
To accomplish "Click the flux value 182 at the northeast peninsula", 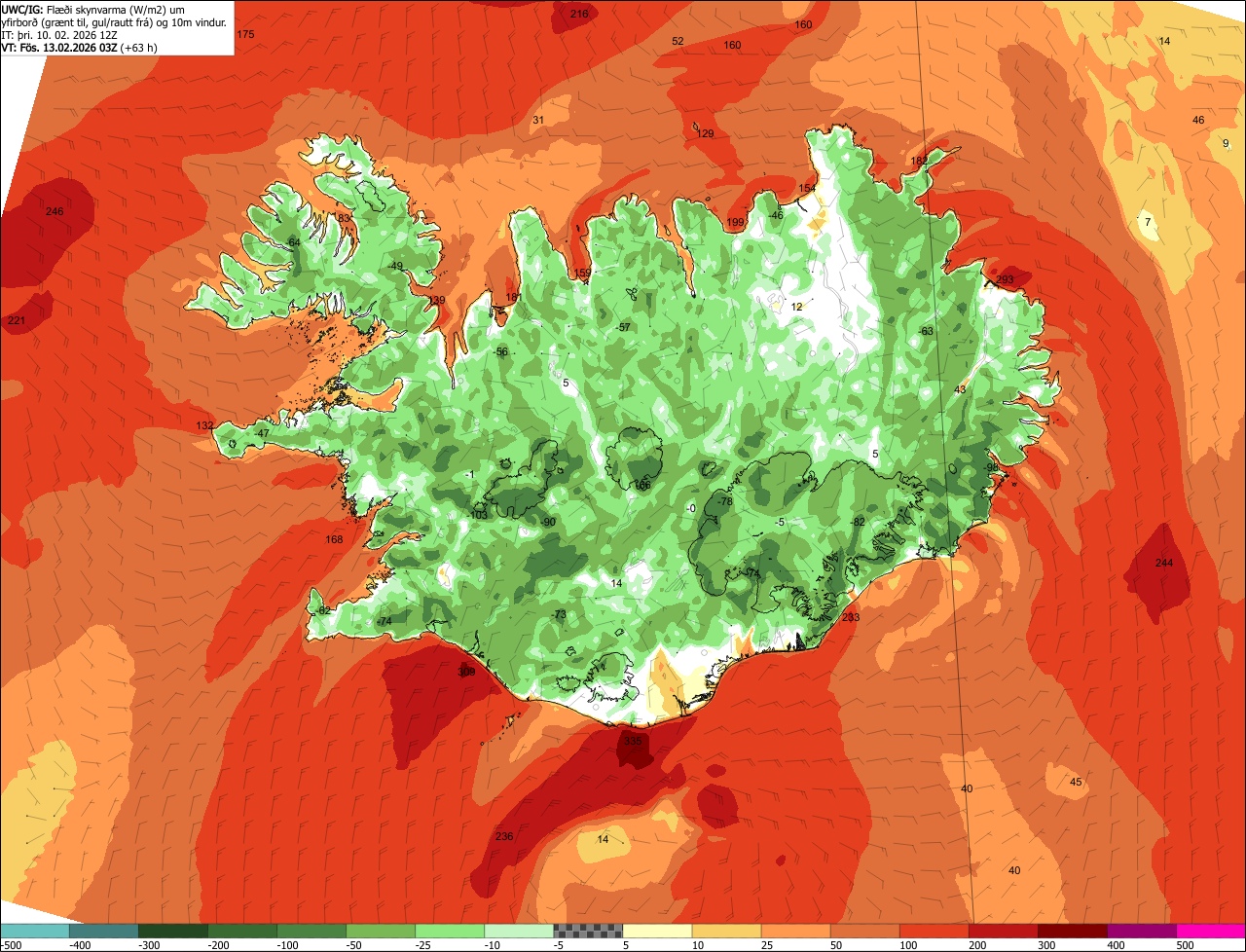I will tap(919, 161).
